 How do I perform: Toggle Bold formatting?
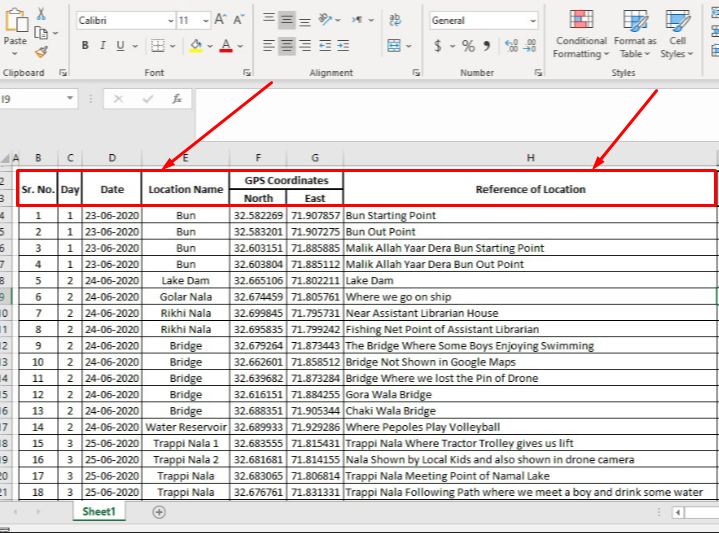click(x=85, y=45)
